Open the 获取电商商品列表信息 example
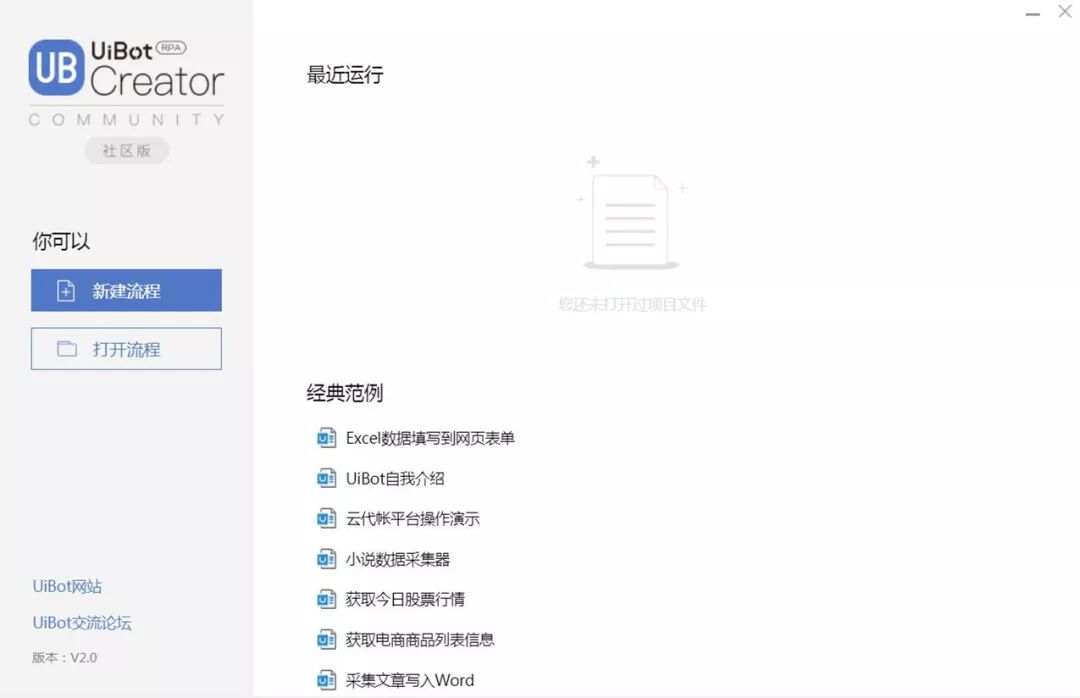The width and height of the screenshot is (1080, 698). [419, 639]
